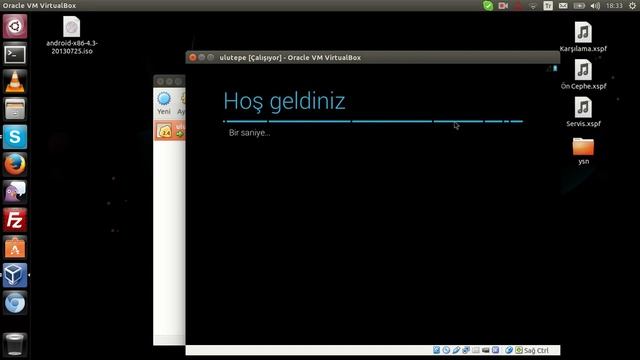Click the optical disc indicator in VM status bar
The height and width of the screenshot is (360, 640).
click(446, 350)
